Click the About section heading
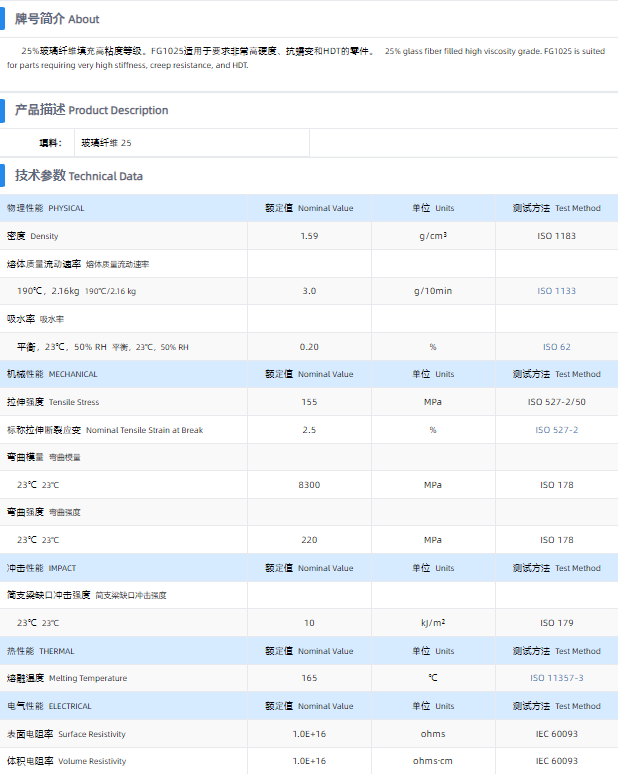 coord(57,19)
